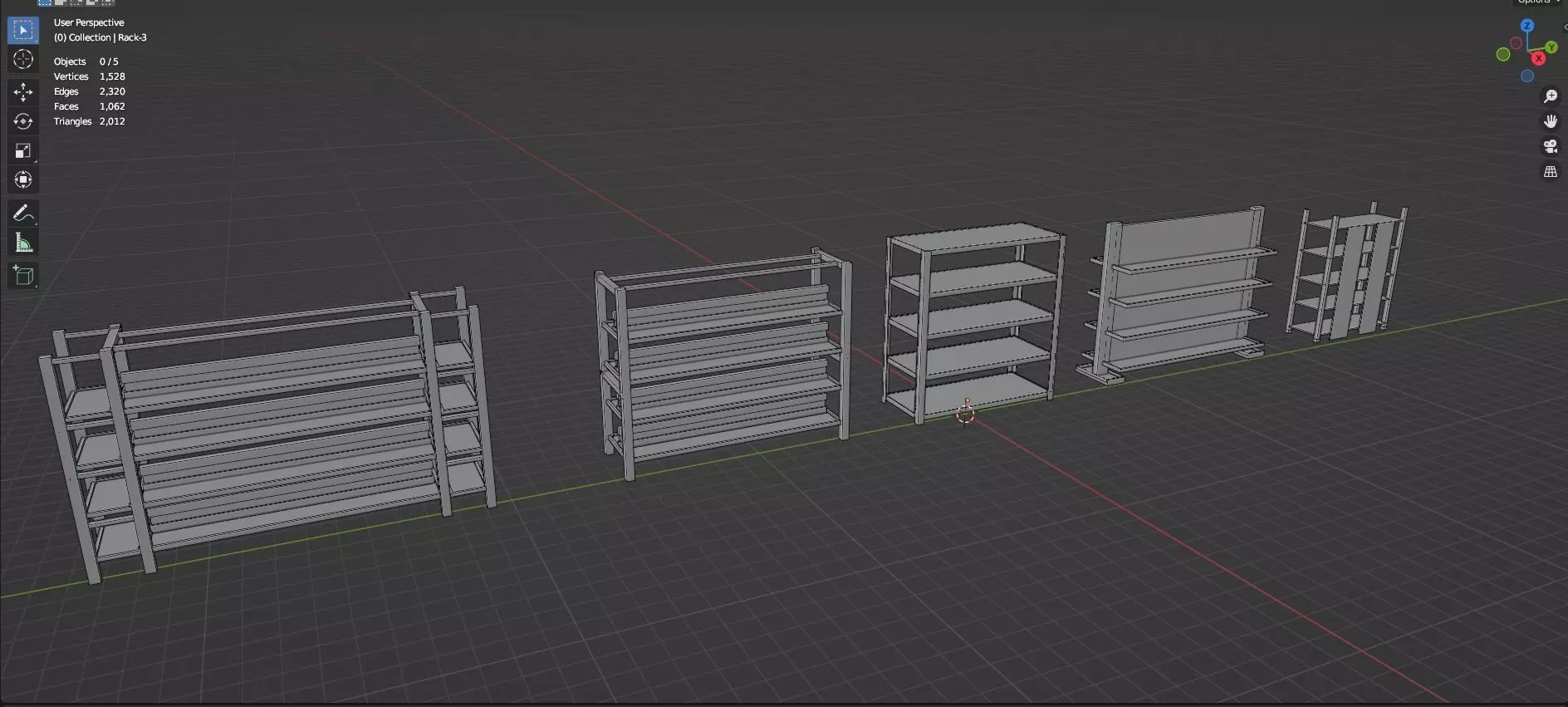Screen dimensions: 1568x707
Task: Click the pan hand viewport button
Action: (1551, 121)
